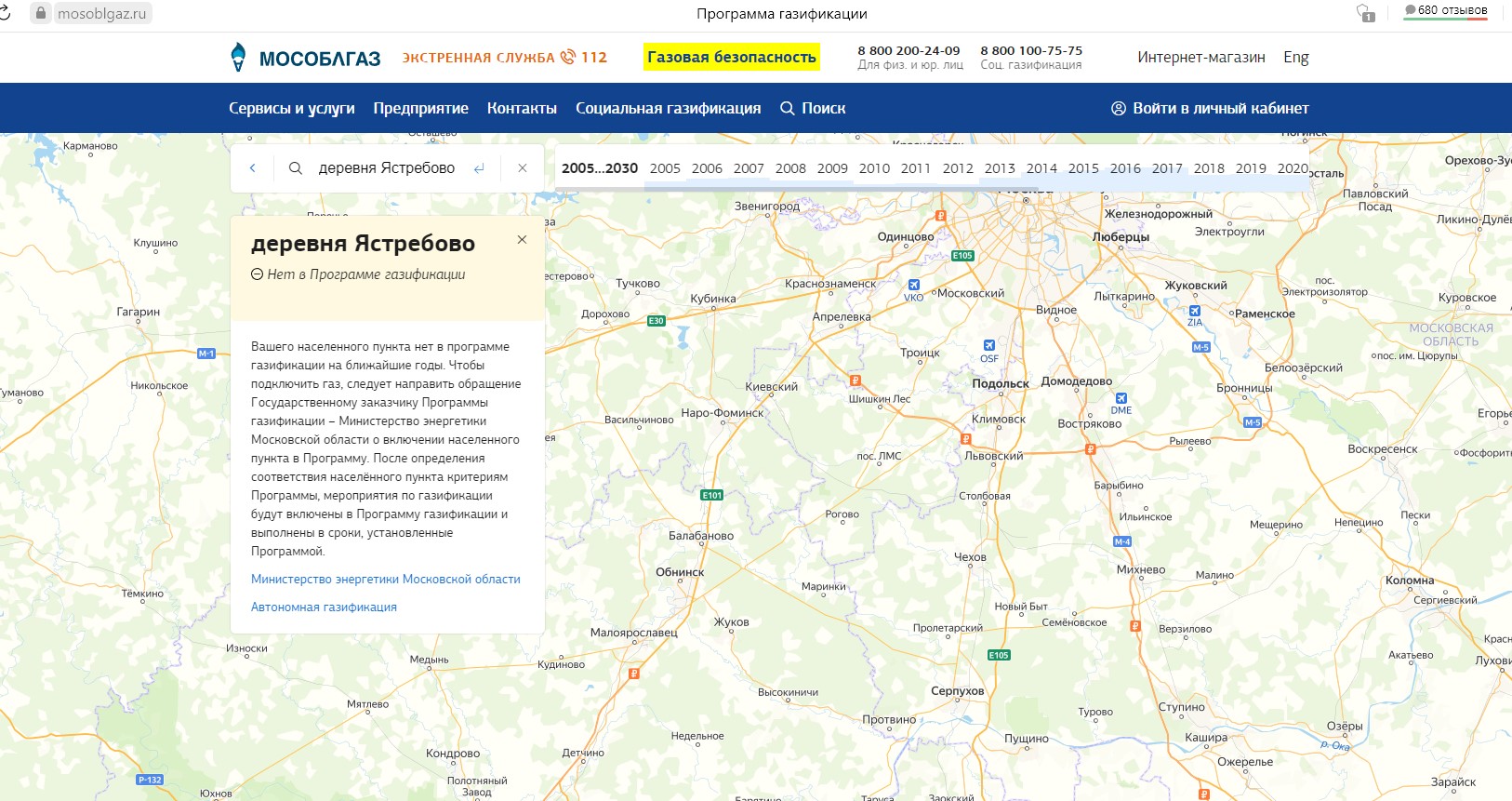Click the M-1 highway marker on the map
The height and width of the screenshot is (801, 1512).
(206, 354)
